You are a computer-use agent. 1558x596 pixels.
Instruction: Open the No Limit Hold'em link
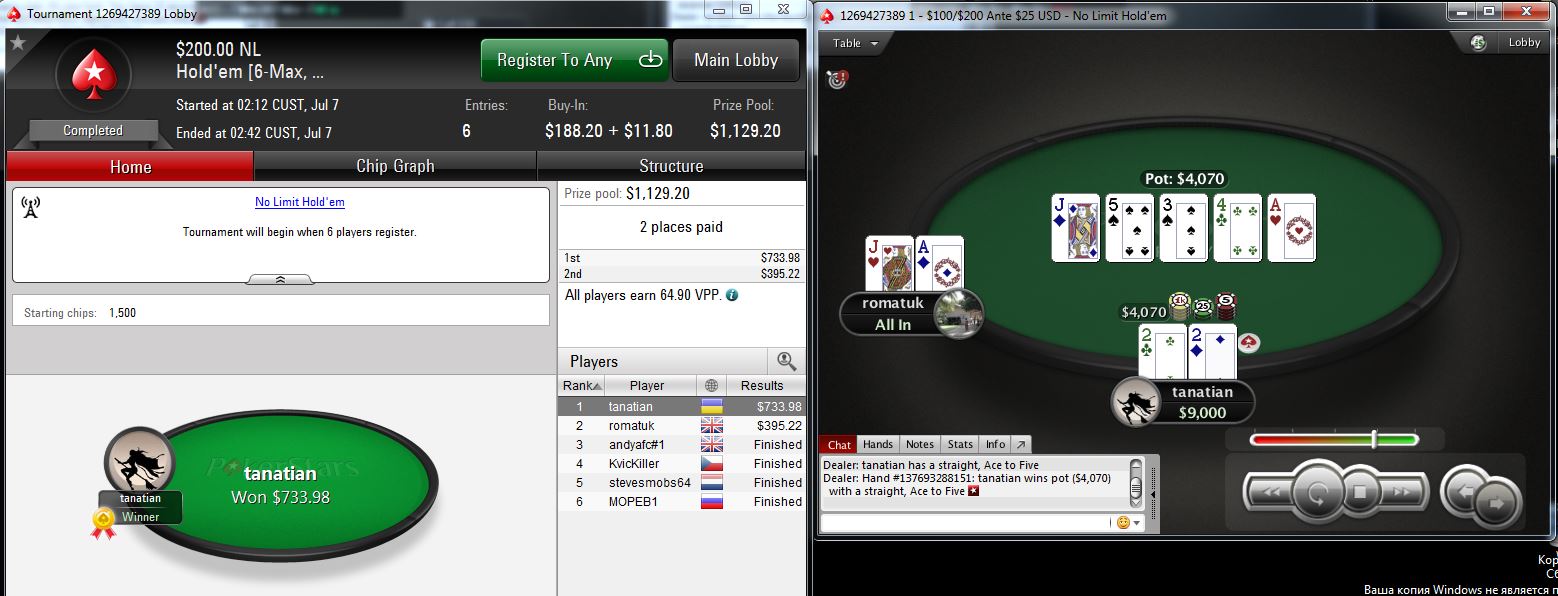(300, 202)
